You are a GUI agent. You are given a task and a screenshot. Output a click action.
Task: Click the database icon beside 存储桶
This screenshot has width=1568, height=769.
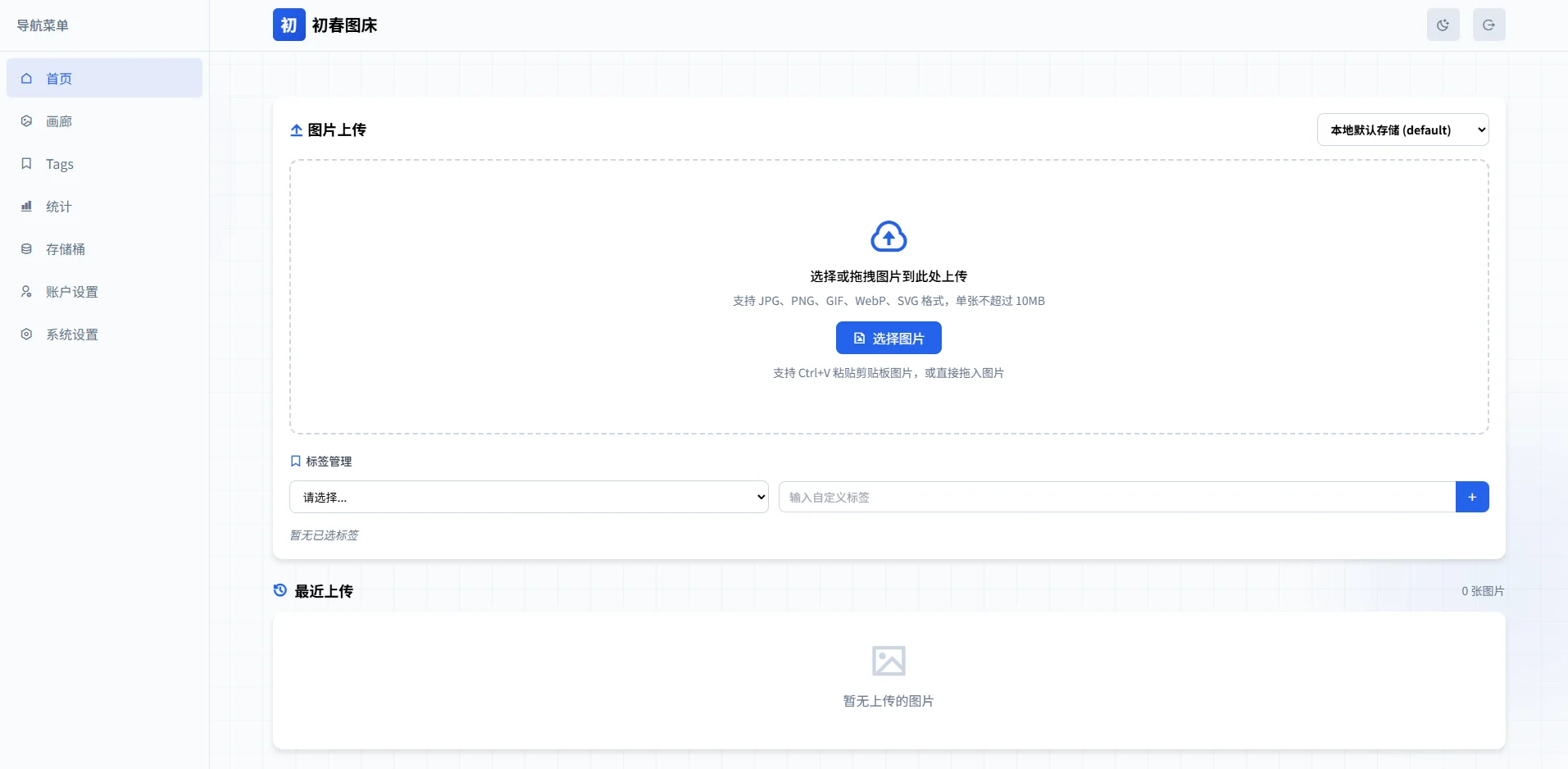pos(26,249)
